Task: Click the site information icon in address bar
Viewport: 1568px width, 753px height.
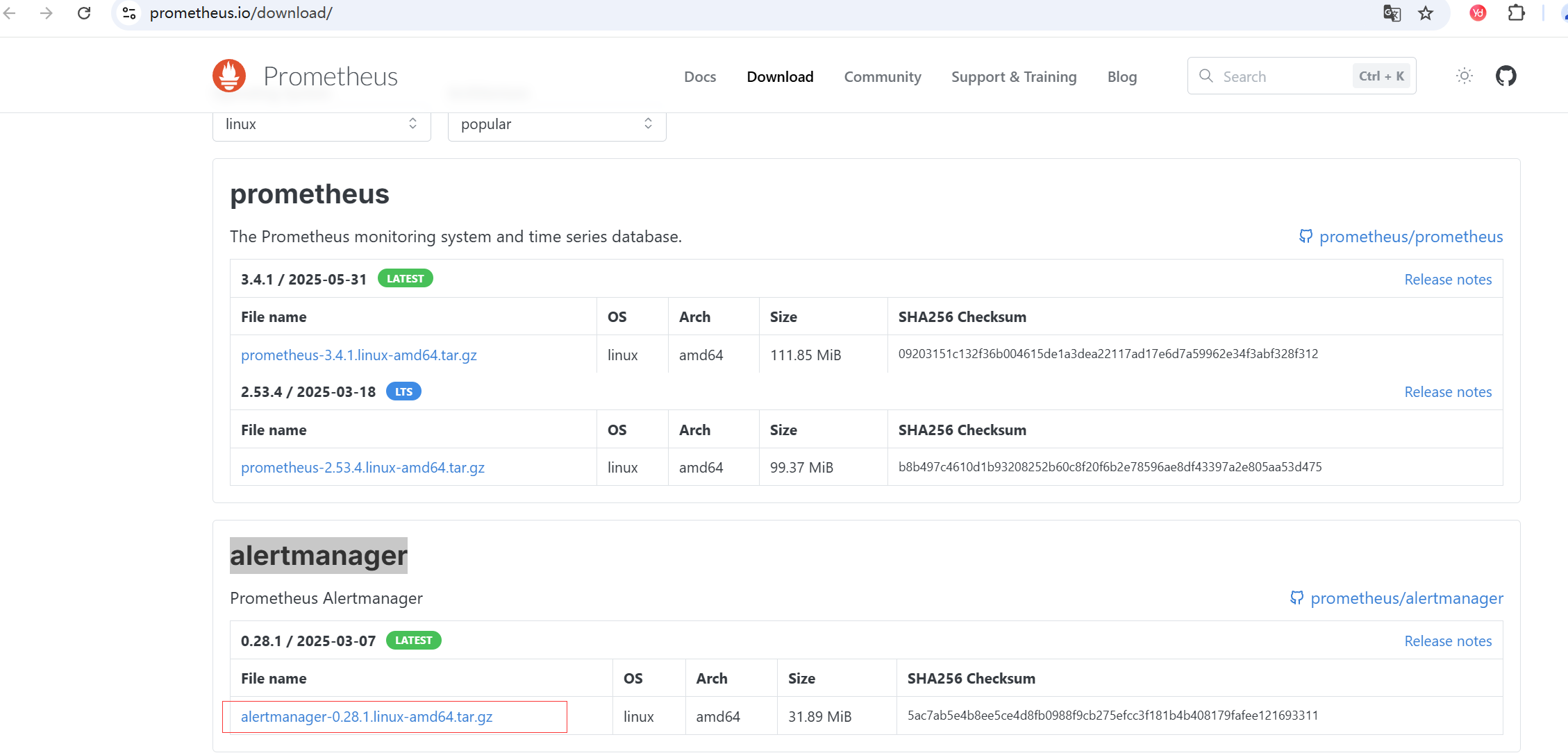Action: tap(129, 13)
